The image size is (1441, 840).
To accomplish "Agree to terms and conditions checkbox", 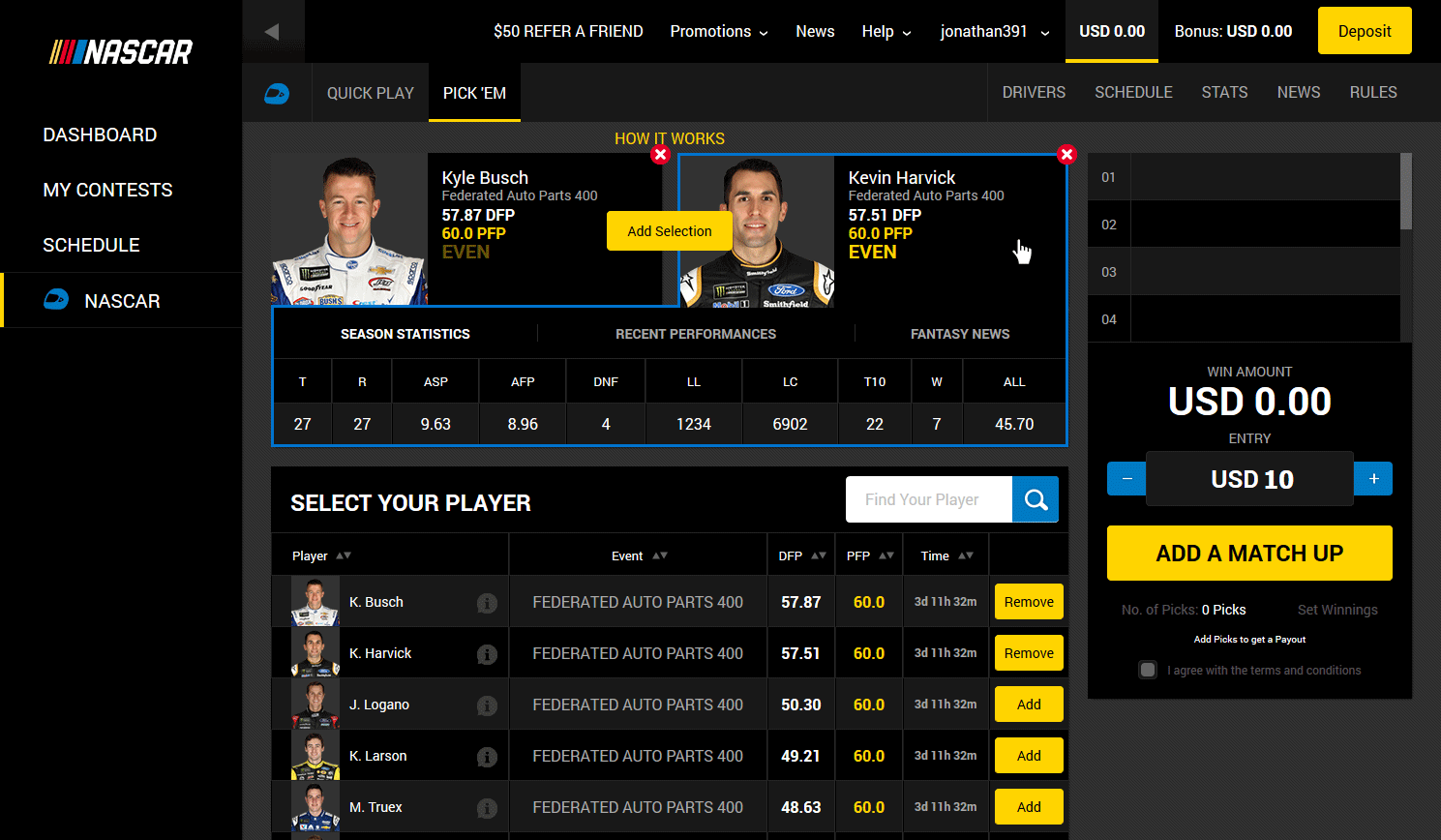I will pos(1148,670).
